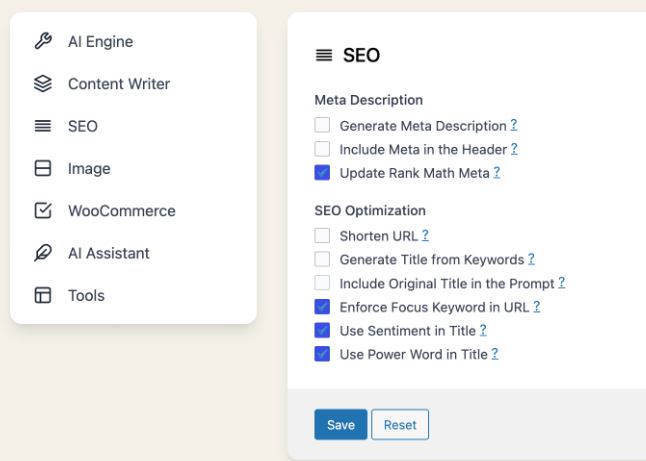Click the lines icon next to SEO in sidebar

(43, 126)
